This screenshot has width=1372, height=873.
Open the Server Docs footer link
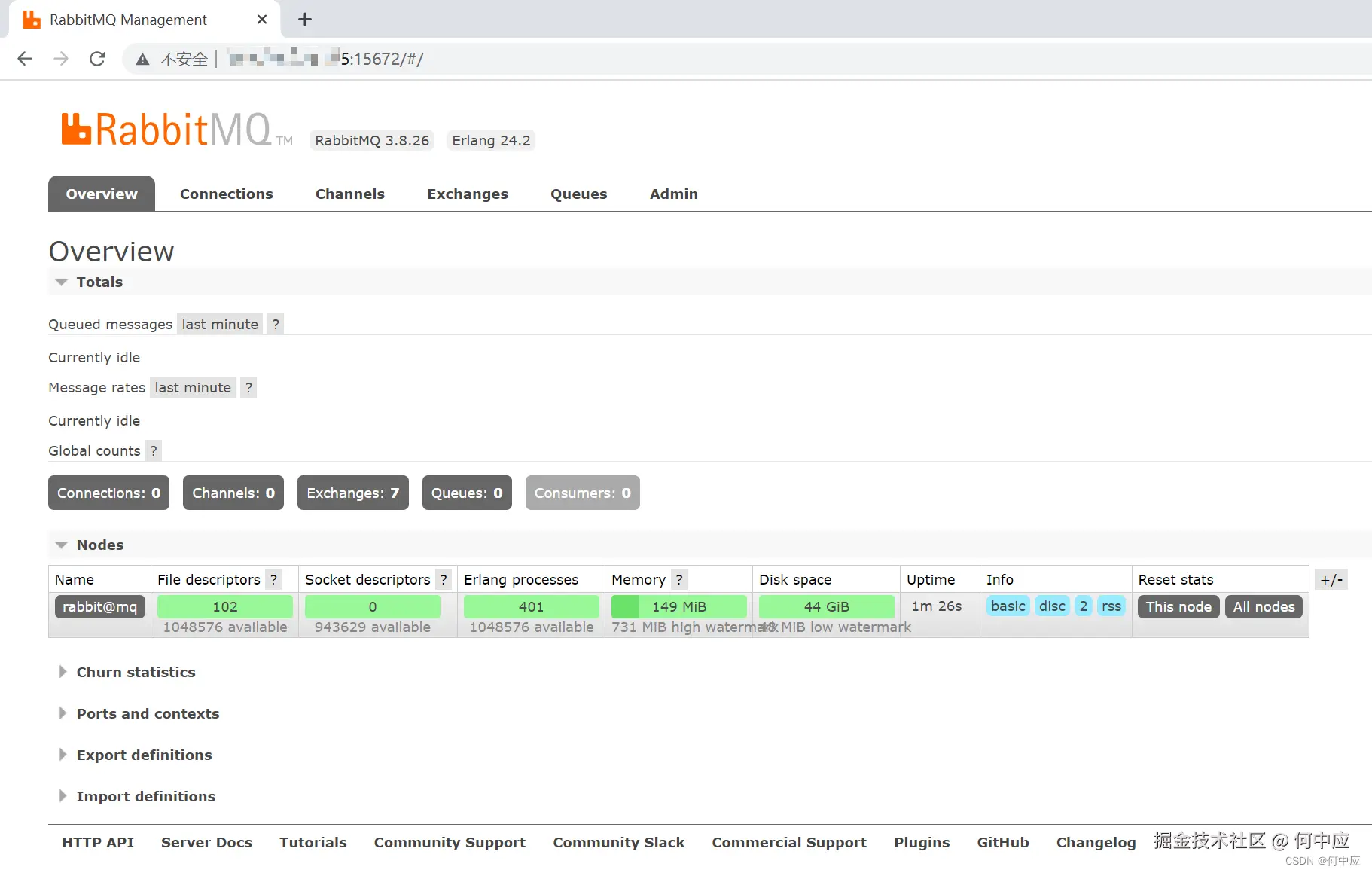coord(207,843)
